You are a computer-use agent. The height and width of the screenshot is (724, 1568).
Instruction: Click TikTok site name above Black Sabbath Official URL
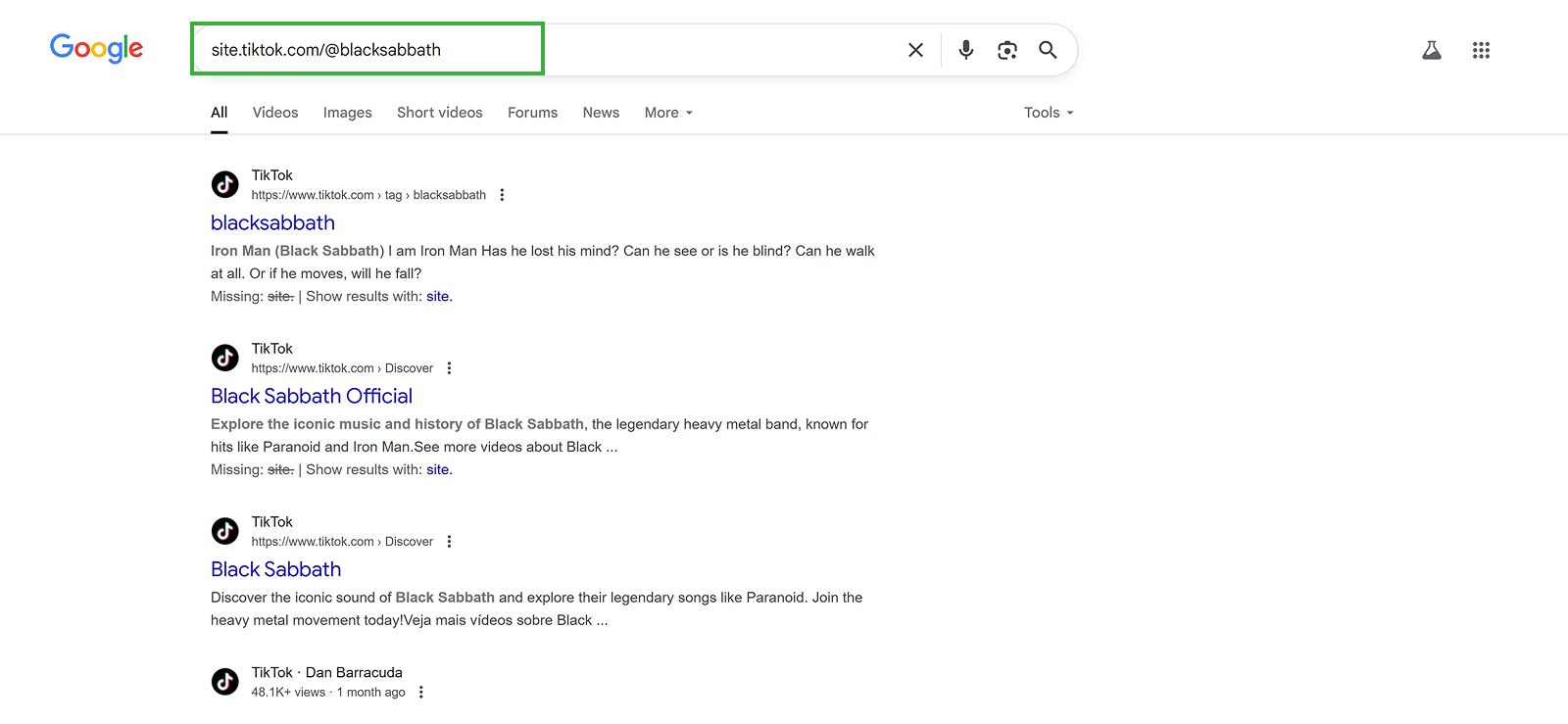pos(271,349)
